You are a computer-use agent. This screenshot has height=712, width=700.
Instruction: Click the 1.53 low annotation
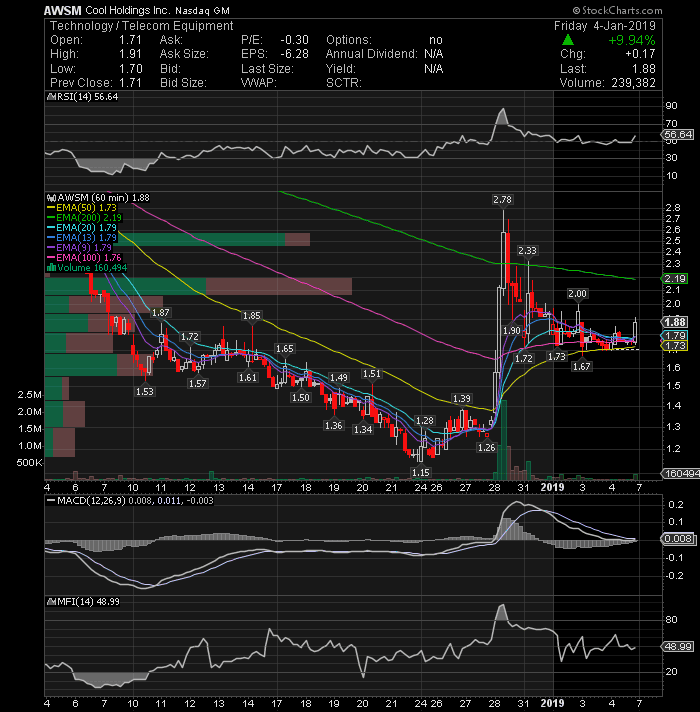[x=145, y=391]
